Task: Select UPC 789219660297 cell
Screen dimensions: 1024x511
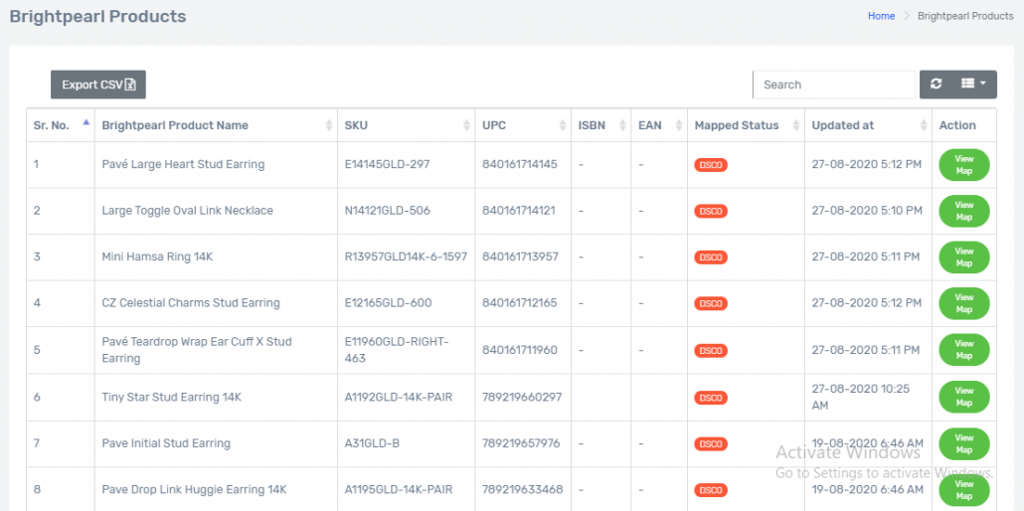Action: (522, 397)
